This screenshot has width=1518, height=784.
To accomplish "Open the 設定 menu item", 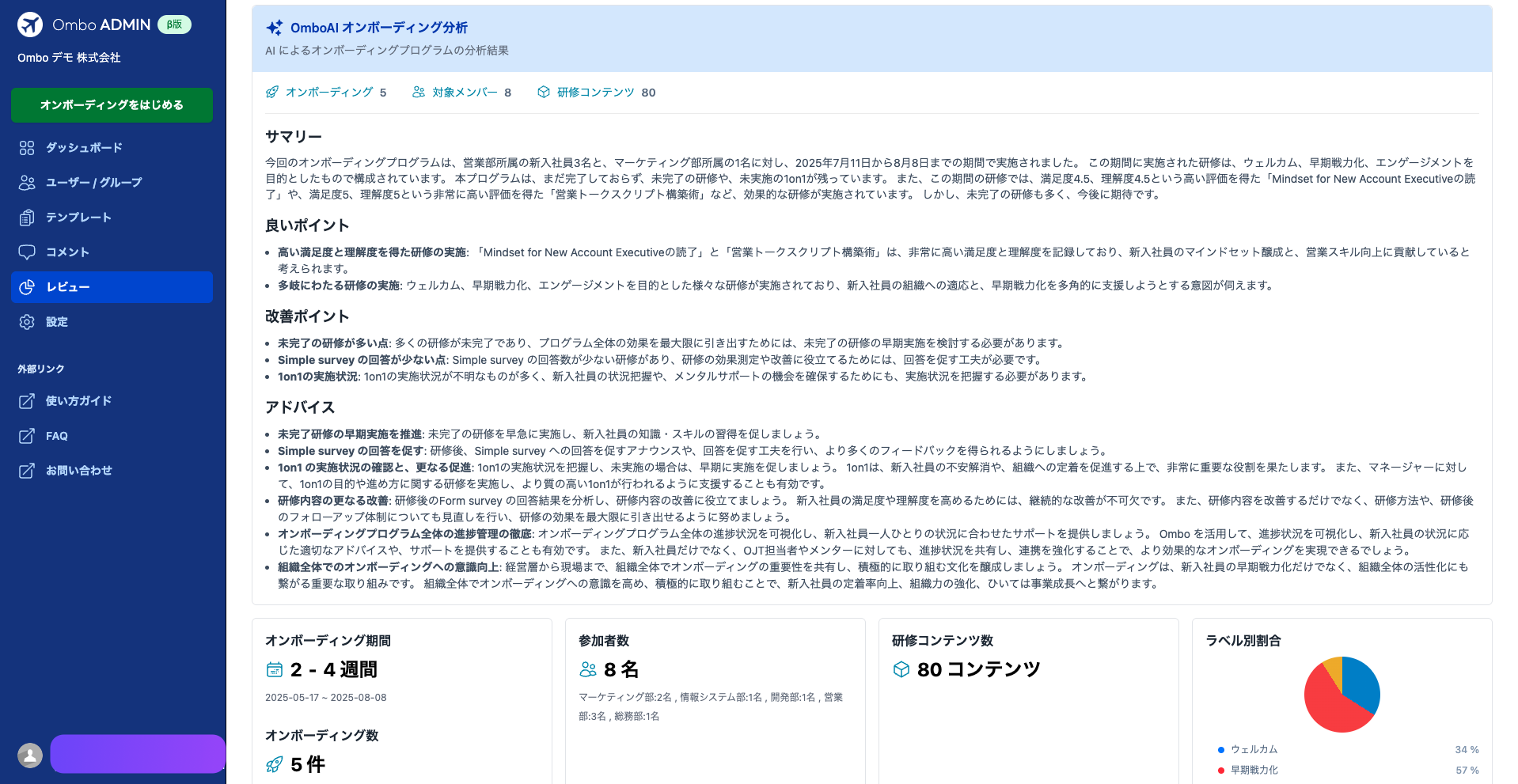I will (x=112, y=322).
